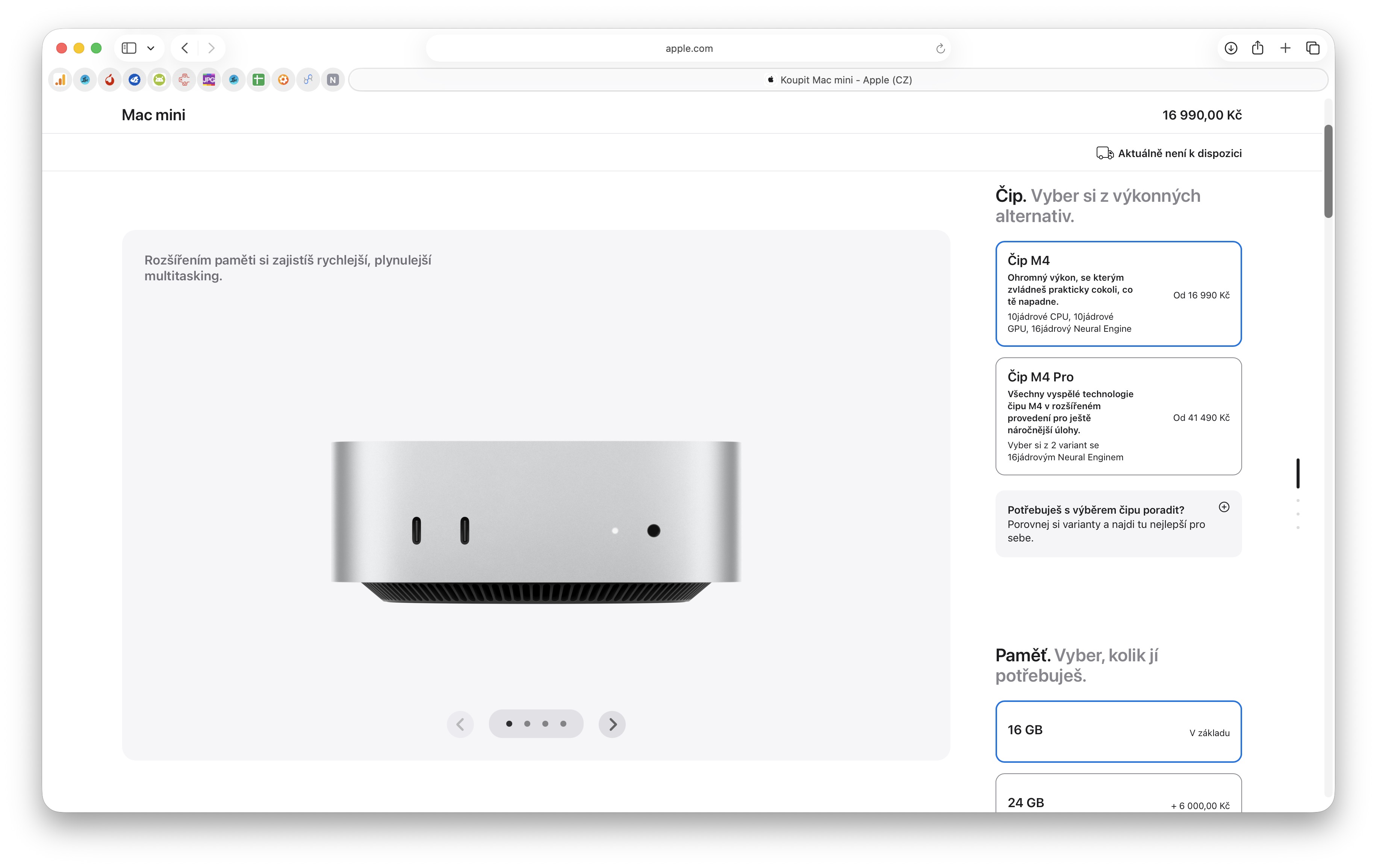Open a new tab with plus icon
The height and width of the screenshot is (868, 1377).
click(x=1285, y=48)
